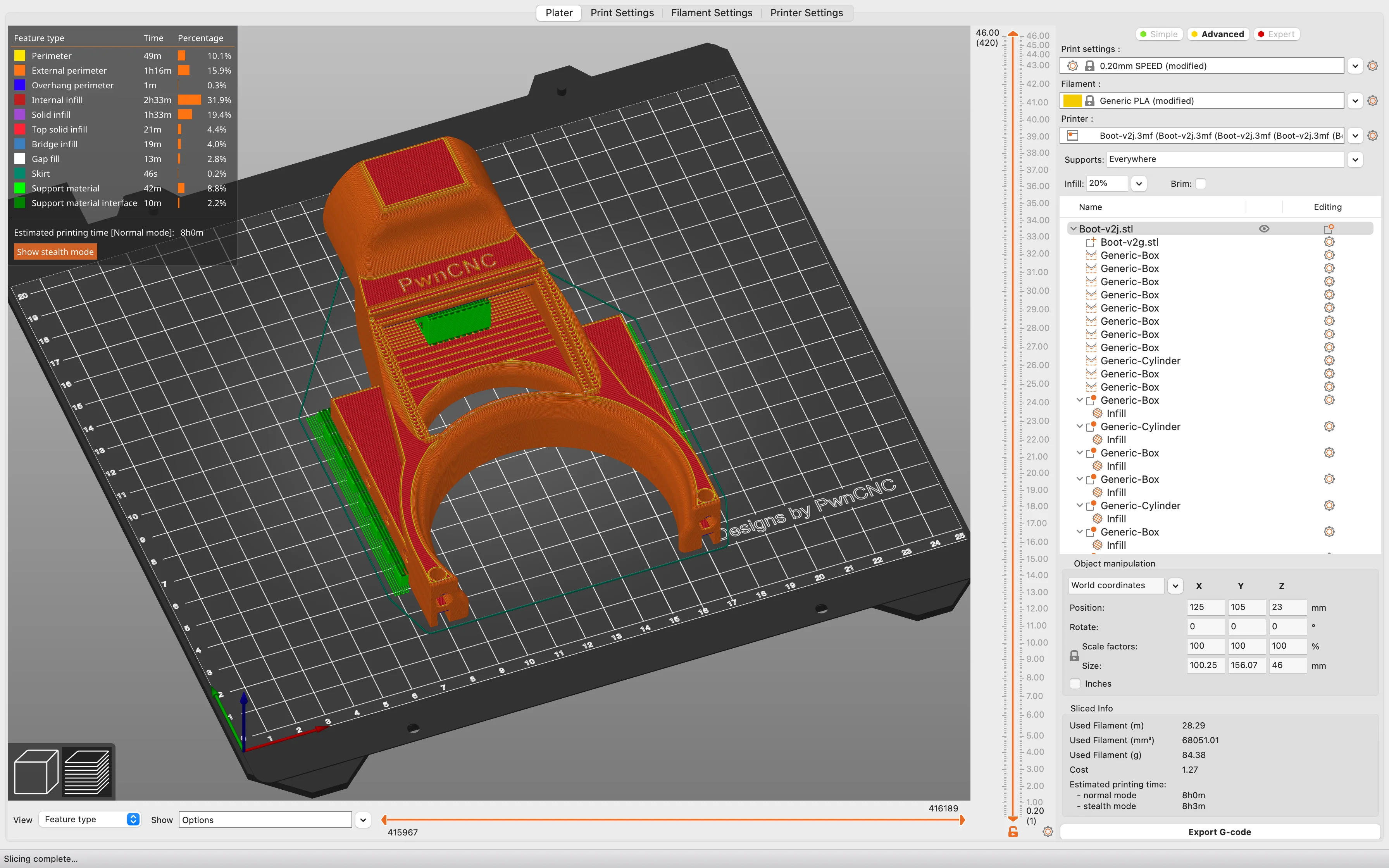Click the Show Options text field
The height and width of the screenshot is (868, 1389).
tap(265, 820)
